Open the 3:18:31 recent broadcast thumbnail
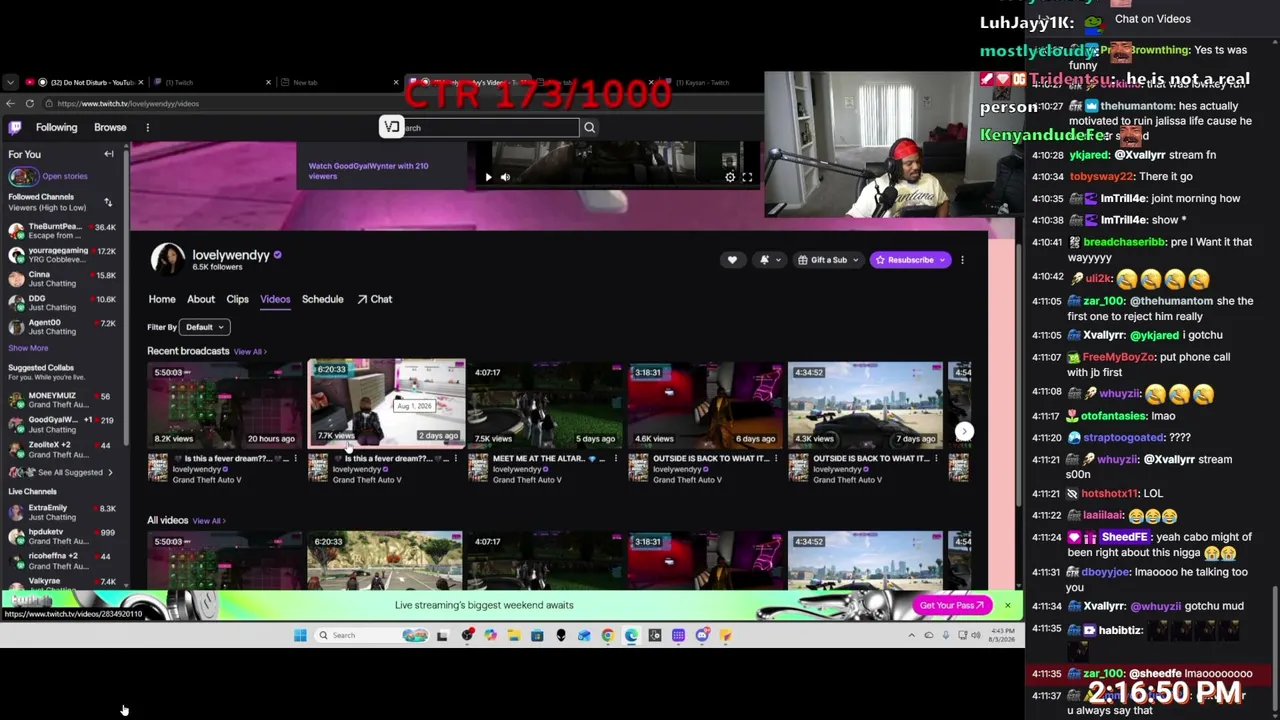The width and height of the screenshot is (1280, 720). click(705, 404)
